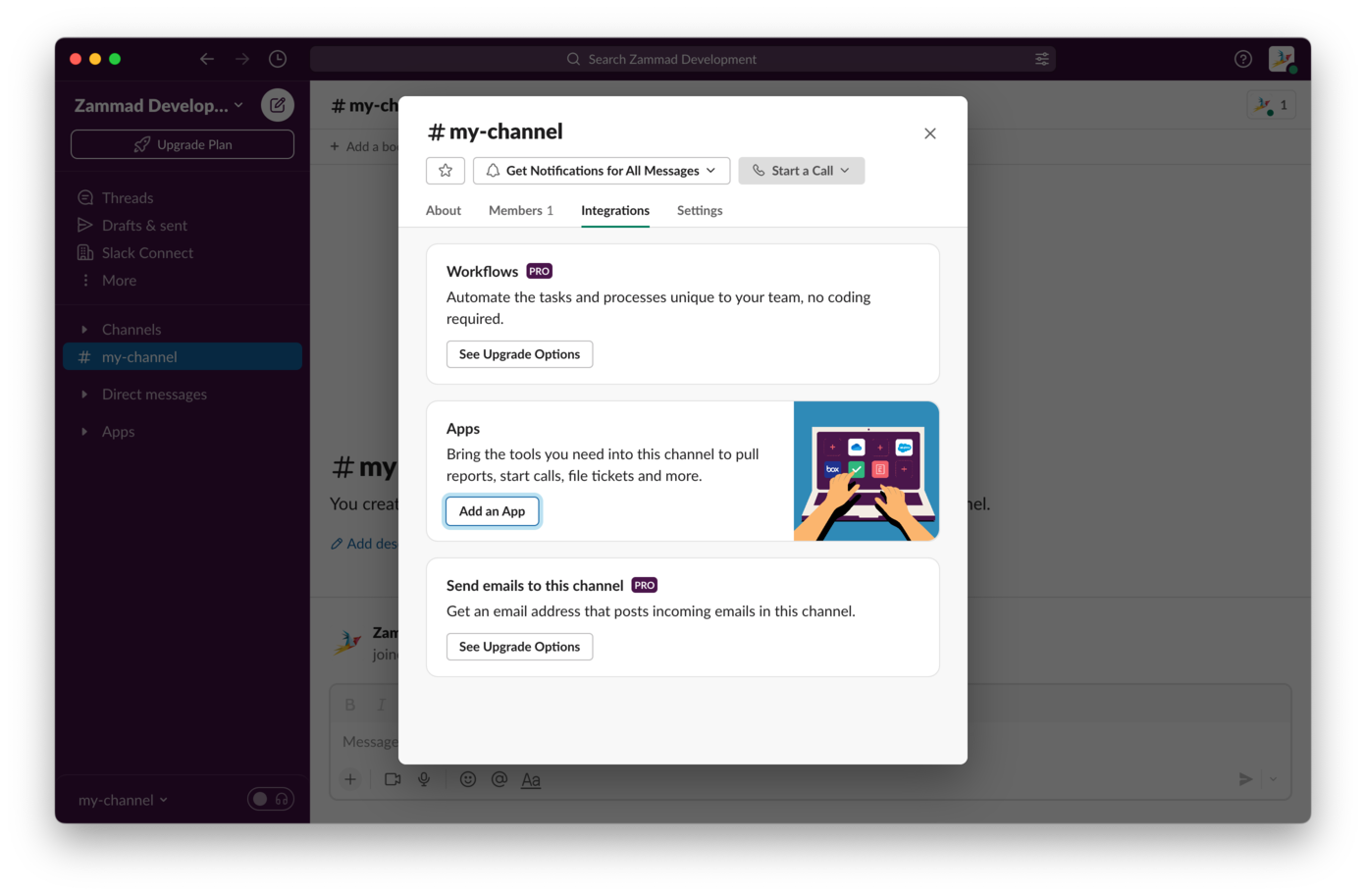Mention someone with the @ icon
This screenshot has width=1366, height=896.
pyautogui.click(x=499, y=779)
